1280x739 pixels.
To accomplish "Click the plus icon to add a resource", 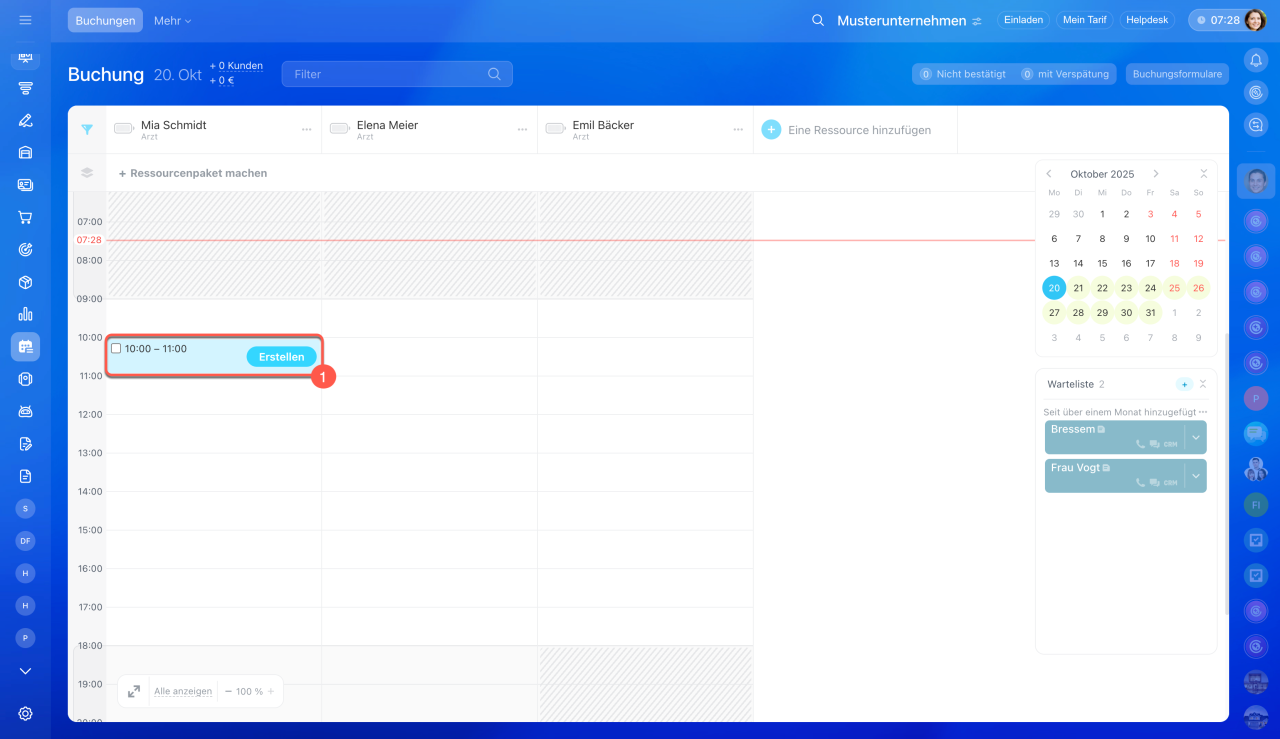I will click(771, 130).
